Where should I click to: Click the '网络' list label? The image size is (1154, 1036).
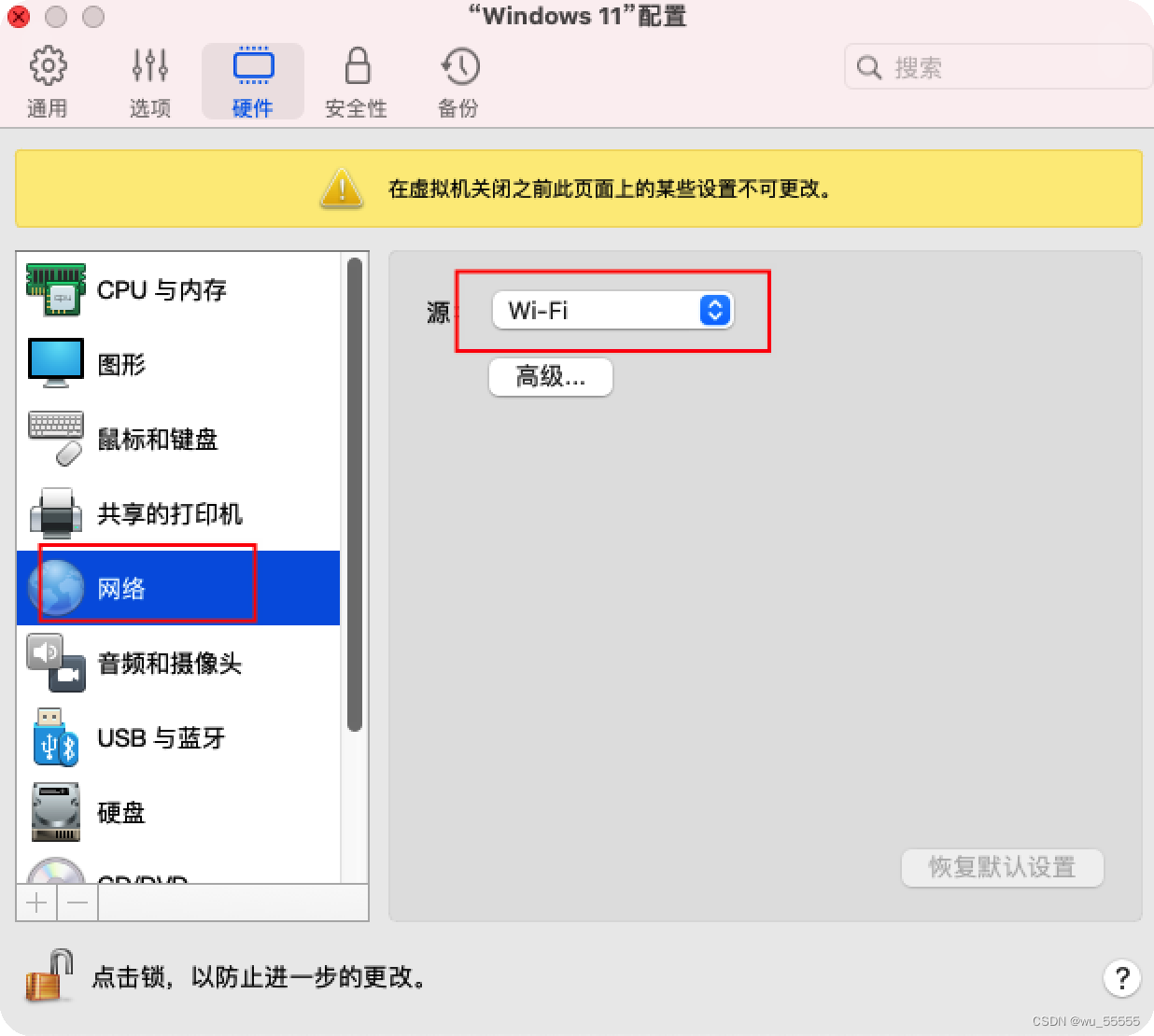121,588
